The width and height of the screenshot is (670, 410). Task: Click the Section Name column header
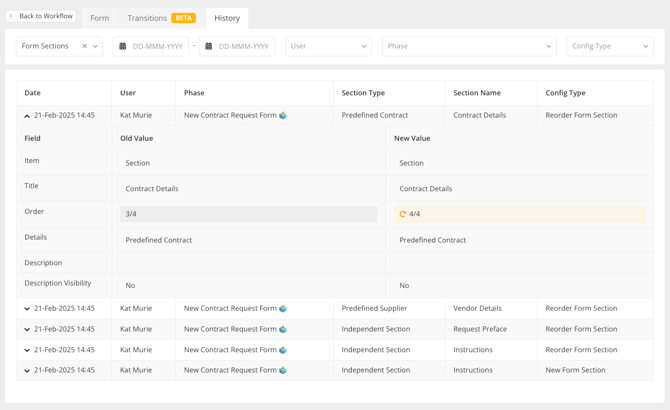(477, 93)
